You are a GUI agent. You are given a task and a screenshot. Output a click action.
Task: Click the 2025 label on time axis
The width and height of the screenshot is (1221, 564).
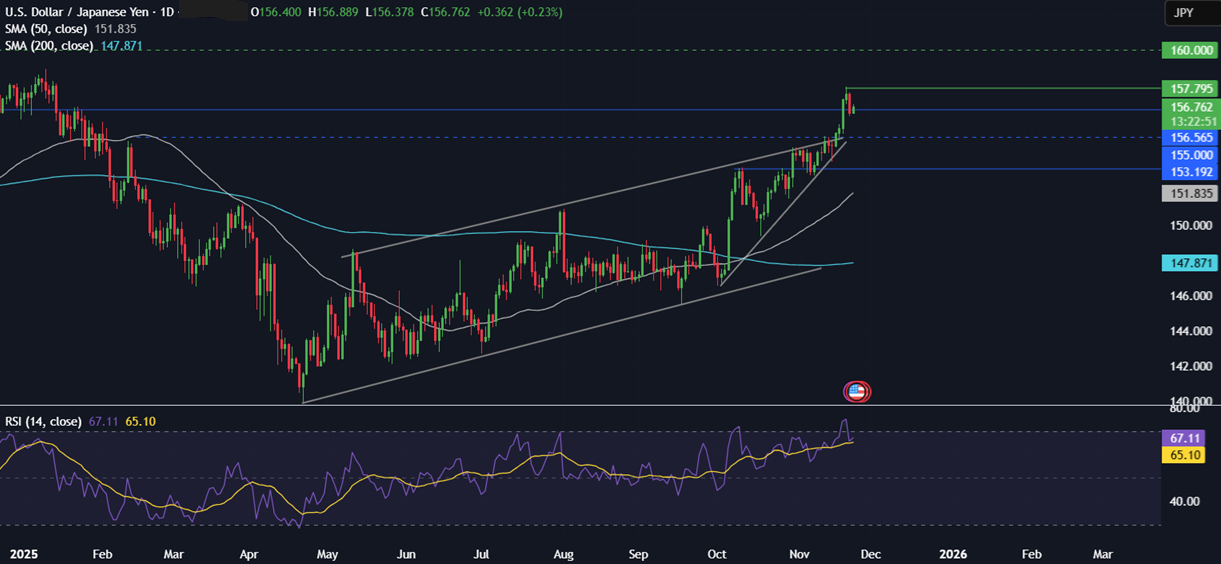(22, 554)
